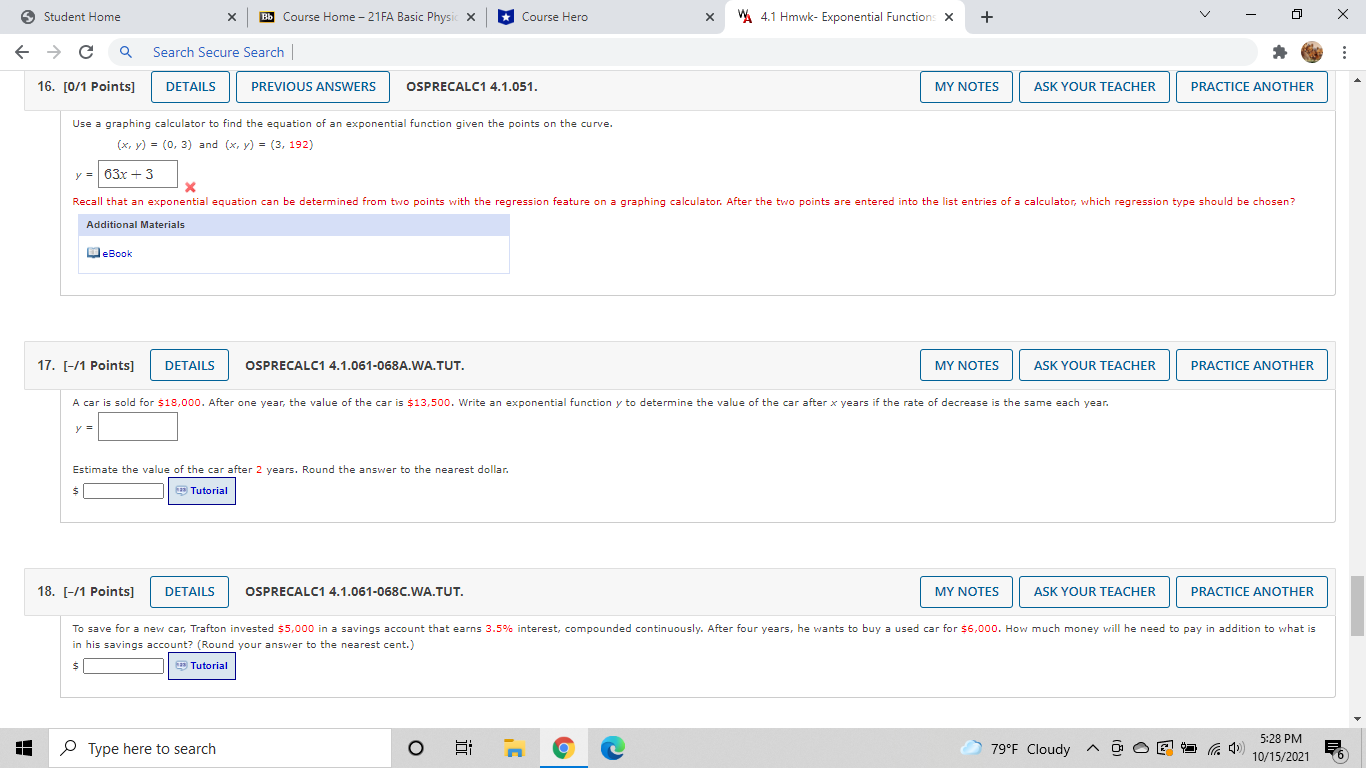
Task: Open File Explorer from the taskbar
Action: pyautogui.click(x=514, y=748)
